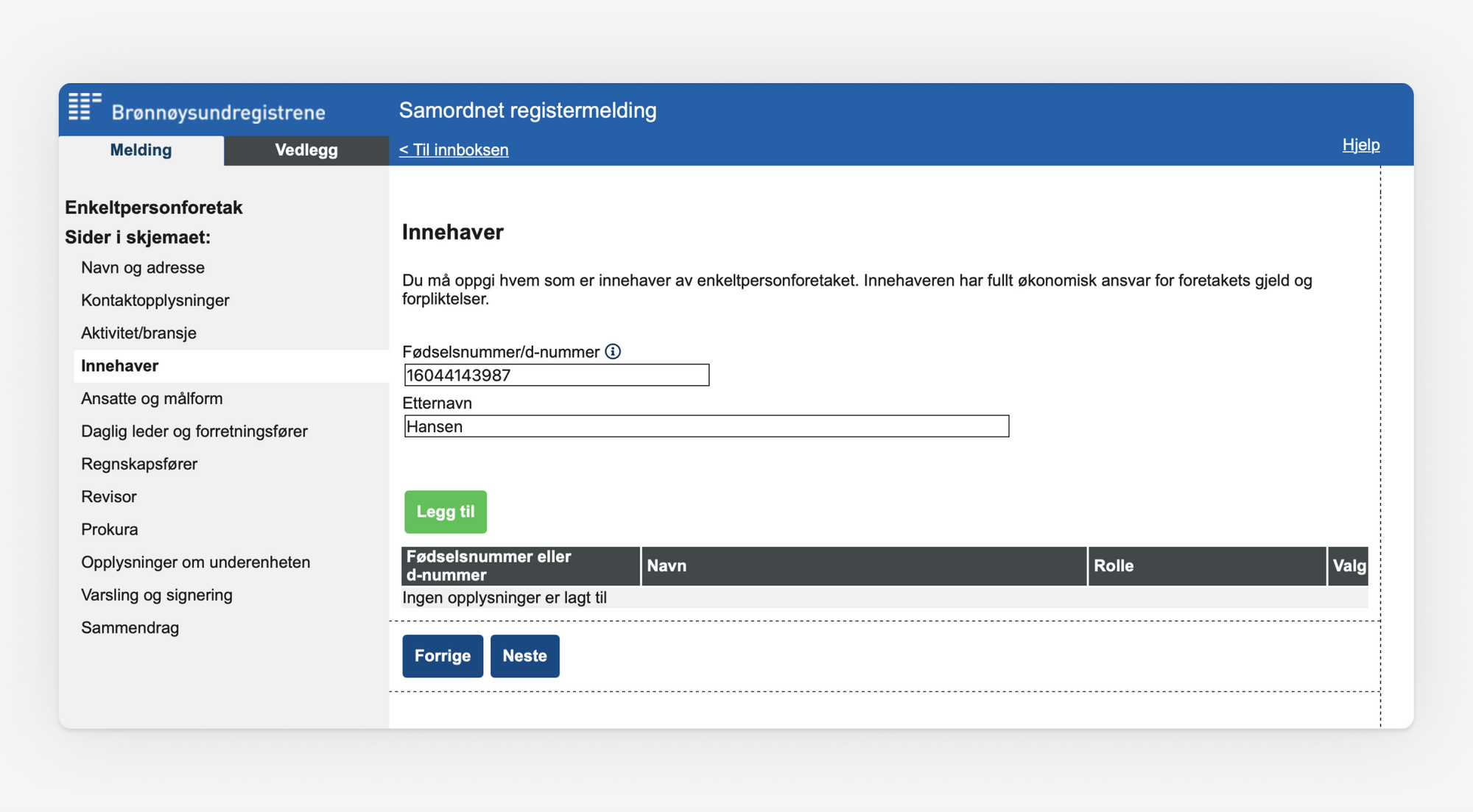Open the Kontaktopplysninger page
Screen dimensions: 1473x812
[155, 300]
